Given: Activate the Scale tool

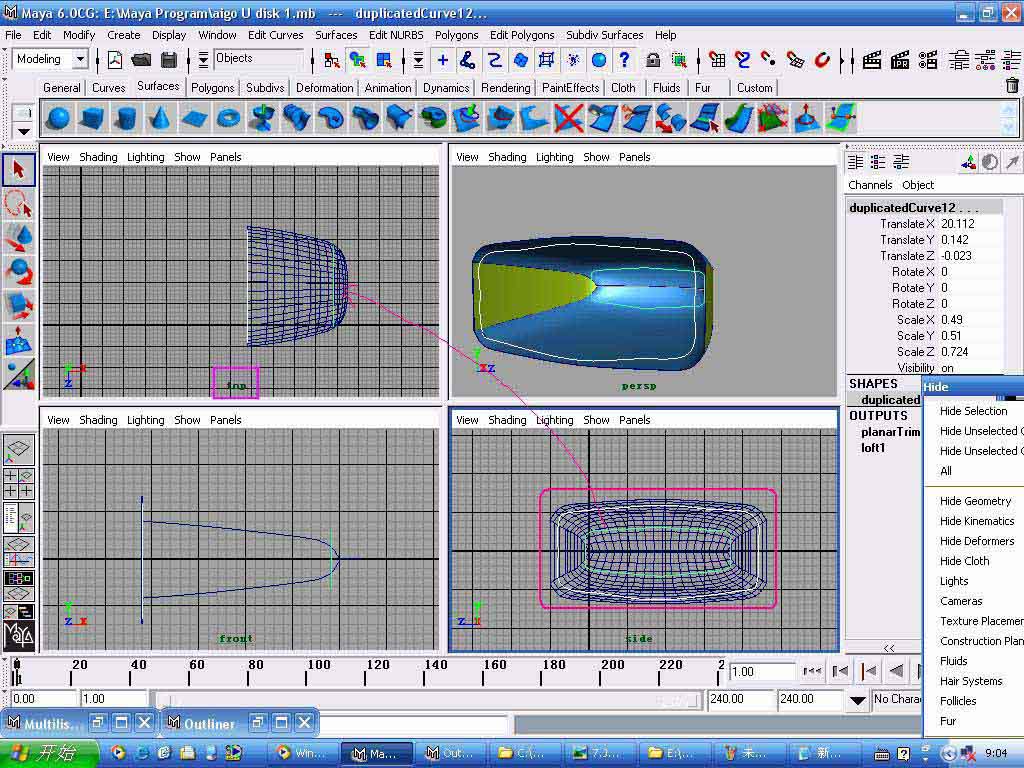Looking at the screenshot, I should (18, 306).
